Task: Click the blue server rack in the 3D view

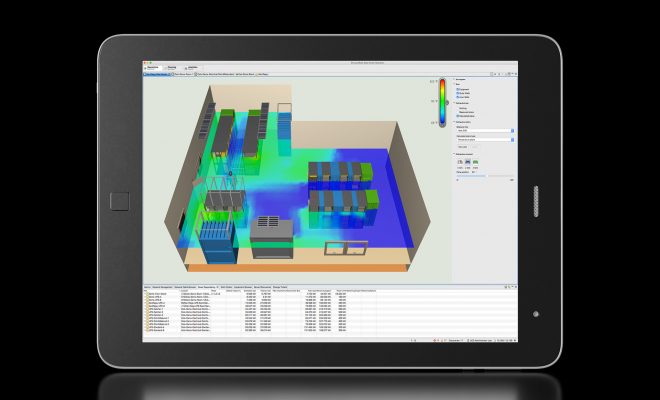Action: (215, 240)
